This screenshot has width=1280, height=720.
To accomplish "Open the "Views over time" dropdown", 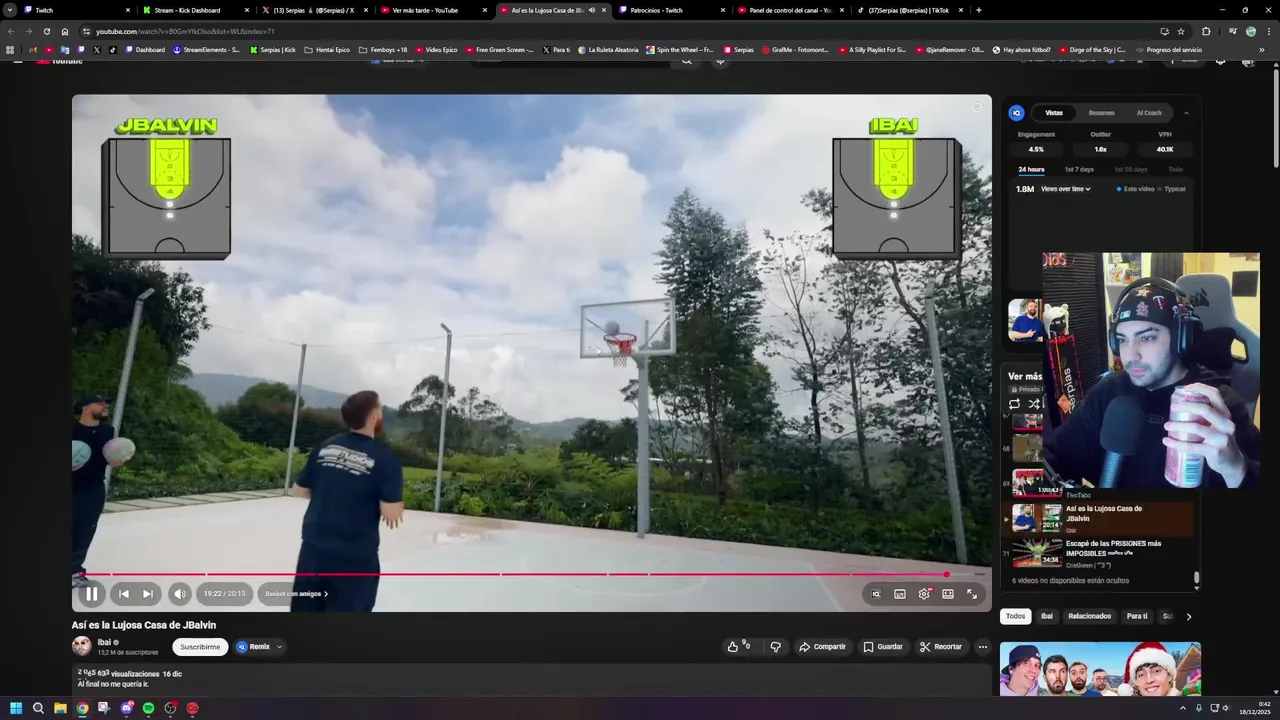I will pos(1065,189).
